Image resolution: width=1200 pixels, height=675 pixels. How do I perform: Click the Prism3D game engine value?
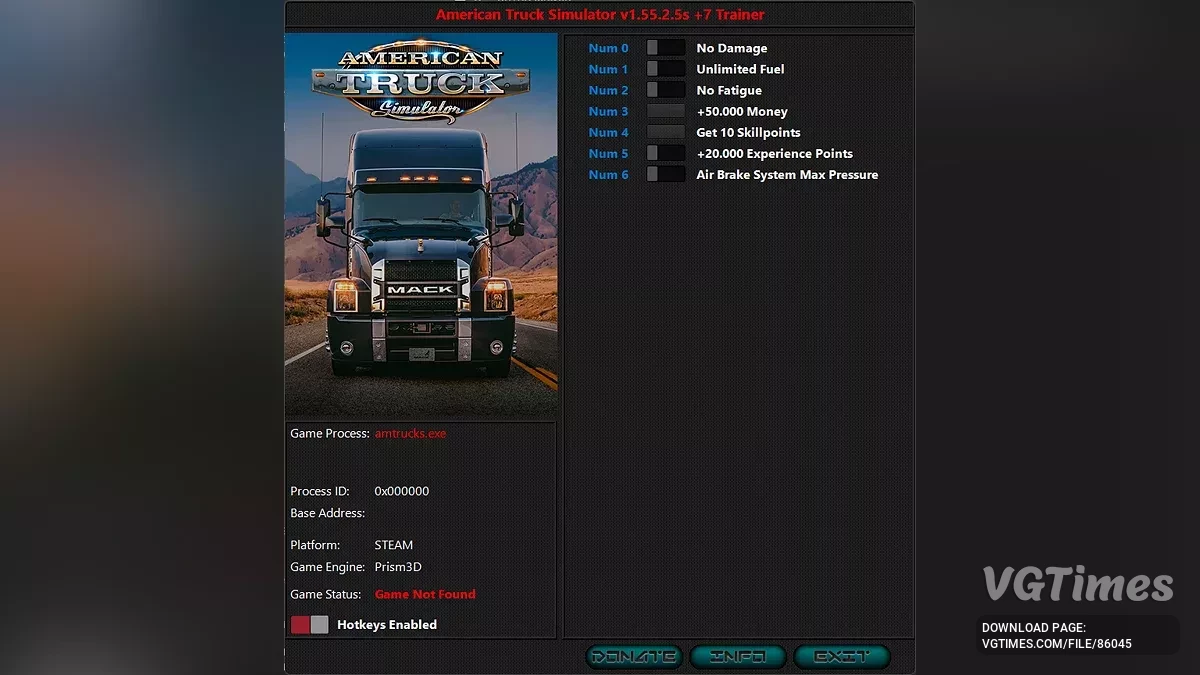coord(398,567)
